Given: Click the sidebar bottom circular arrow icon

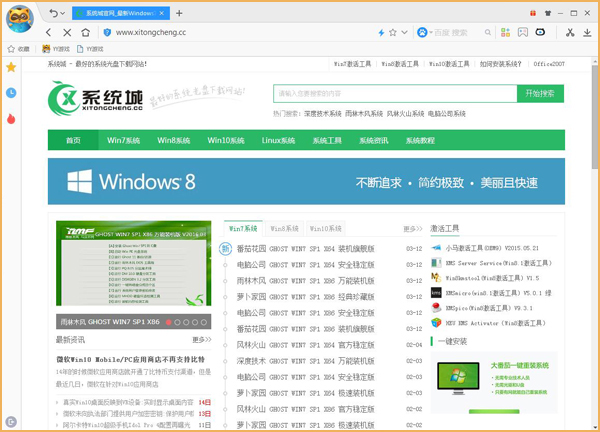Looking at the screenshot, I should pyautogui.click(x=11, y=422).
